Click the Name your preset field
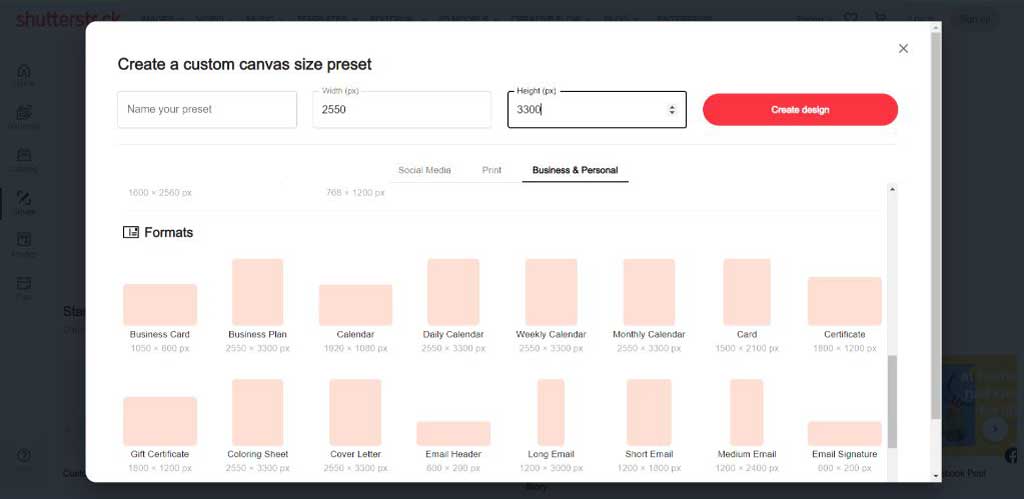 coord(207,110)
